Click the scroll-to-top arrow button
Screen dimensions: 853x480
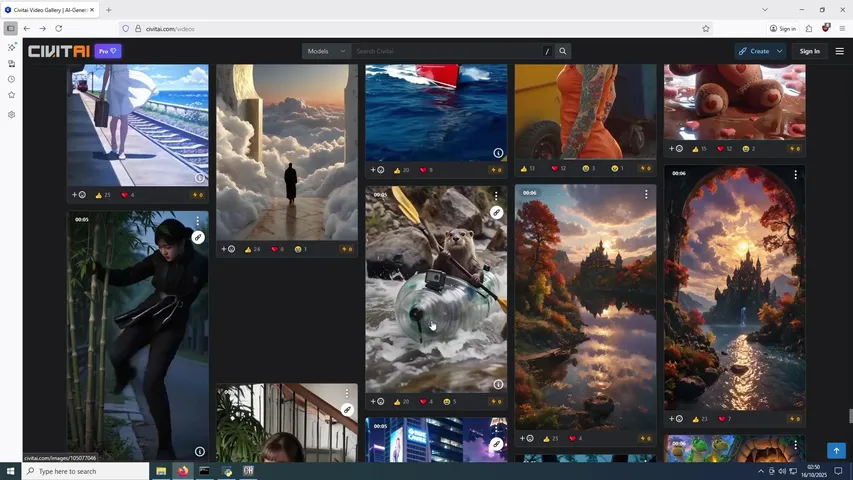[x=836, y=451]
